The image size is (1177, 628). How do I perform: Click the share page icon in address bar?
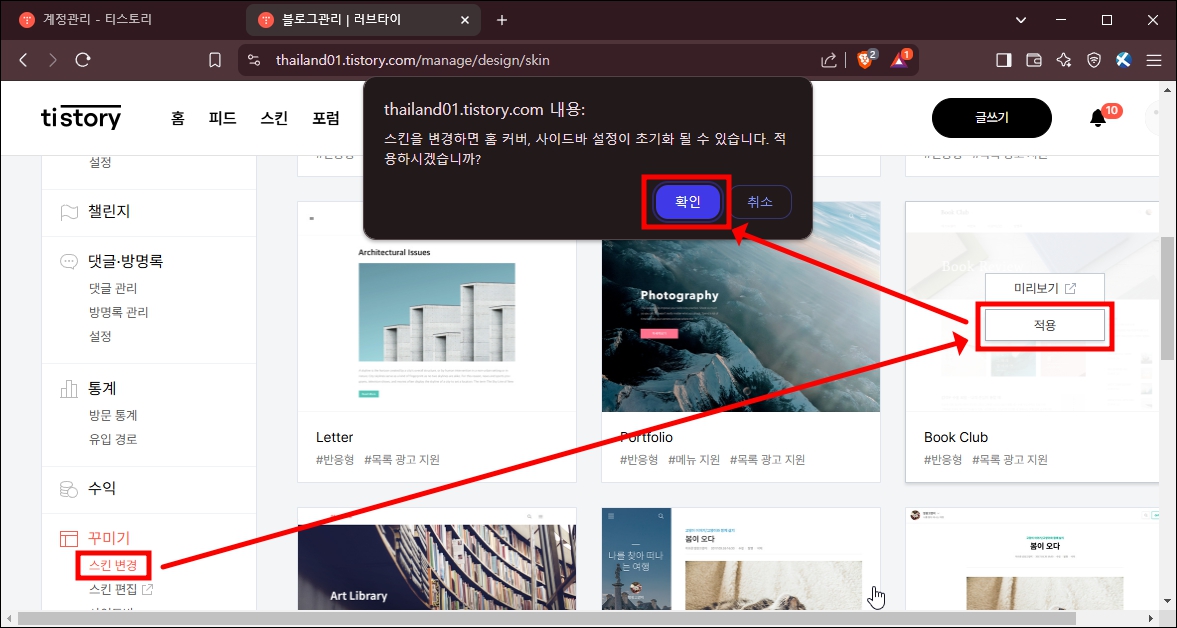click(x=829, y=59)
